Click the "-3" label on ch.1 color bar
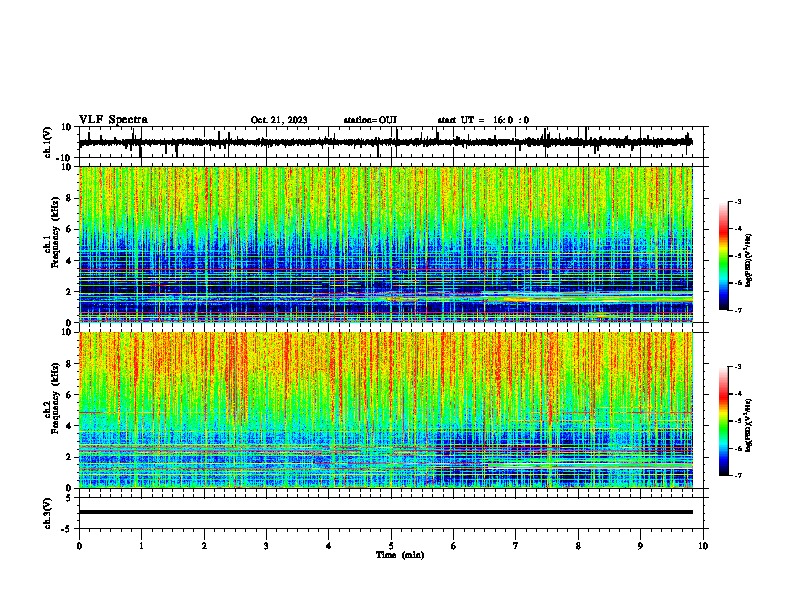792x612 pixels. (737, 201)
